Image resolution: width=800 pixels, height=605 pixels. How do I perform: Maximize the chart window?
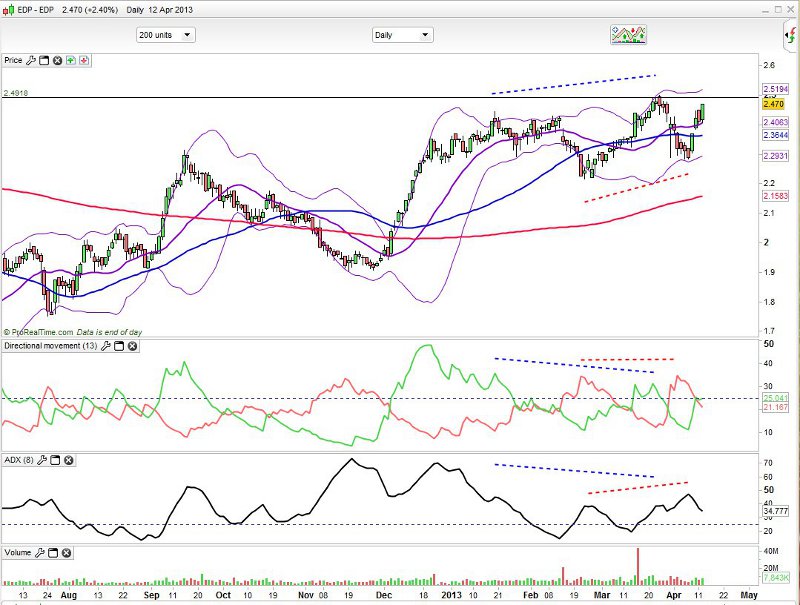coord(778,10)
